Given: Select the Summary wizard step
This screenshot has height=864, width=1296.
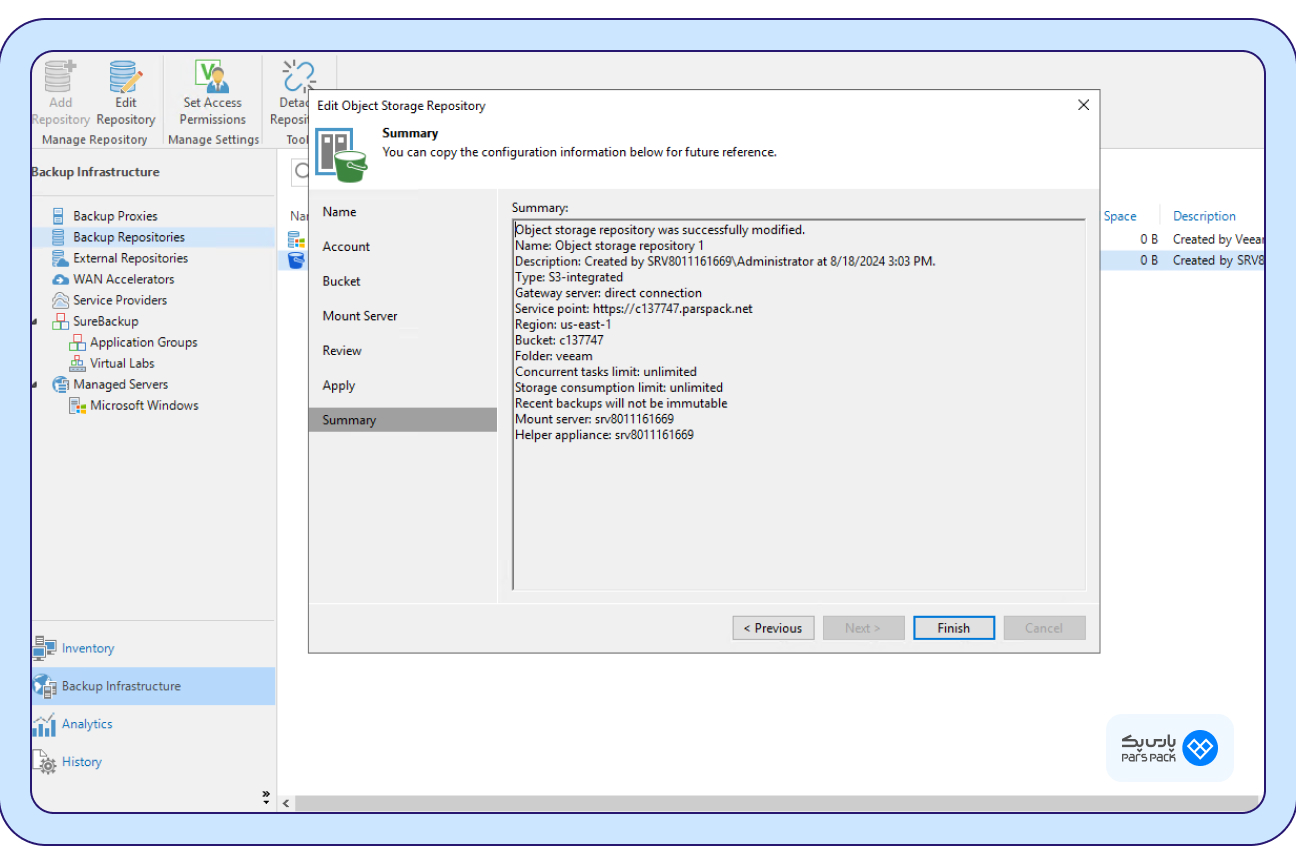Looking at the screenshot, I should tap(403, 420).
